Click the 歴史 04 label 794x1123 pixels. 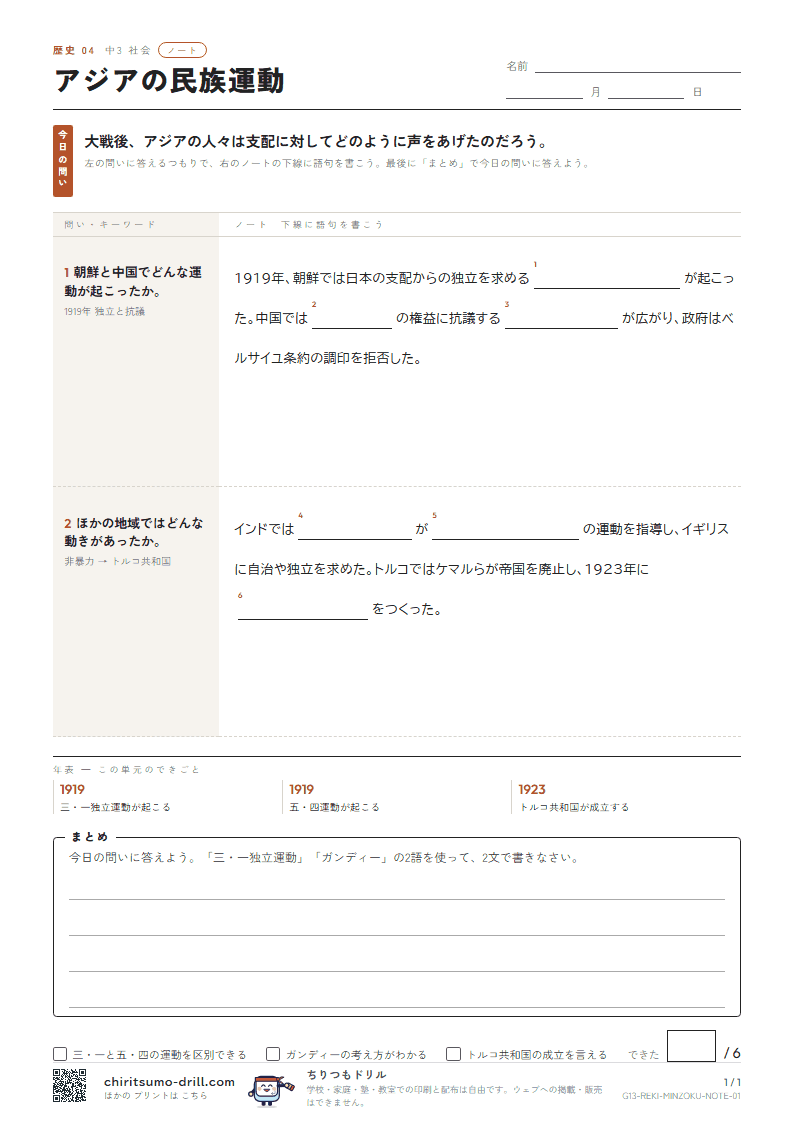(x=73, y=50)
